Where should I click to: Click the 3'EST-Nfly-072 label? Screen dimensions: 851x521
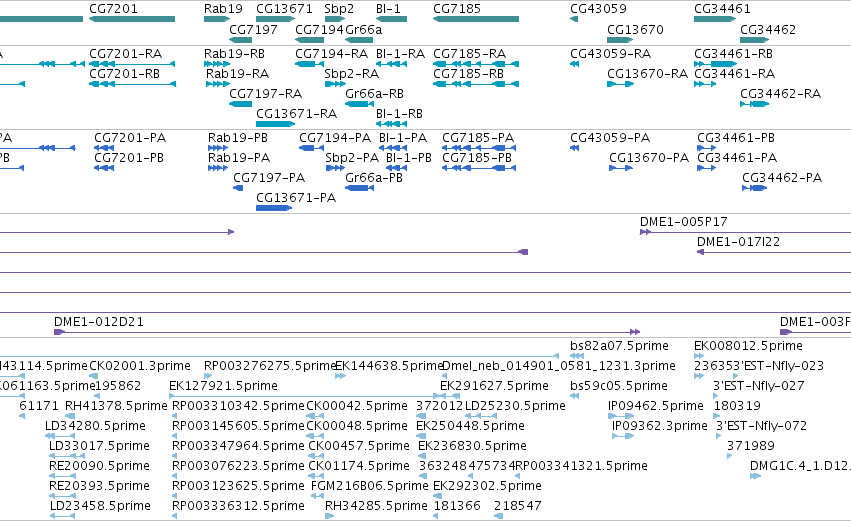[x=761, y=427]
